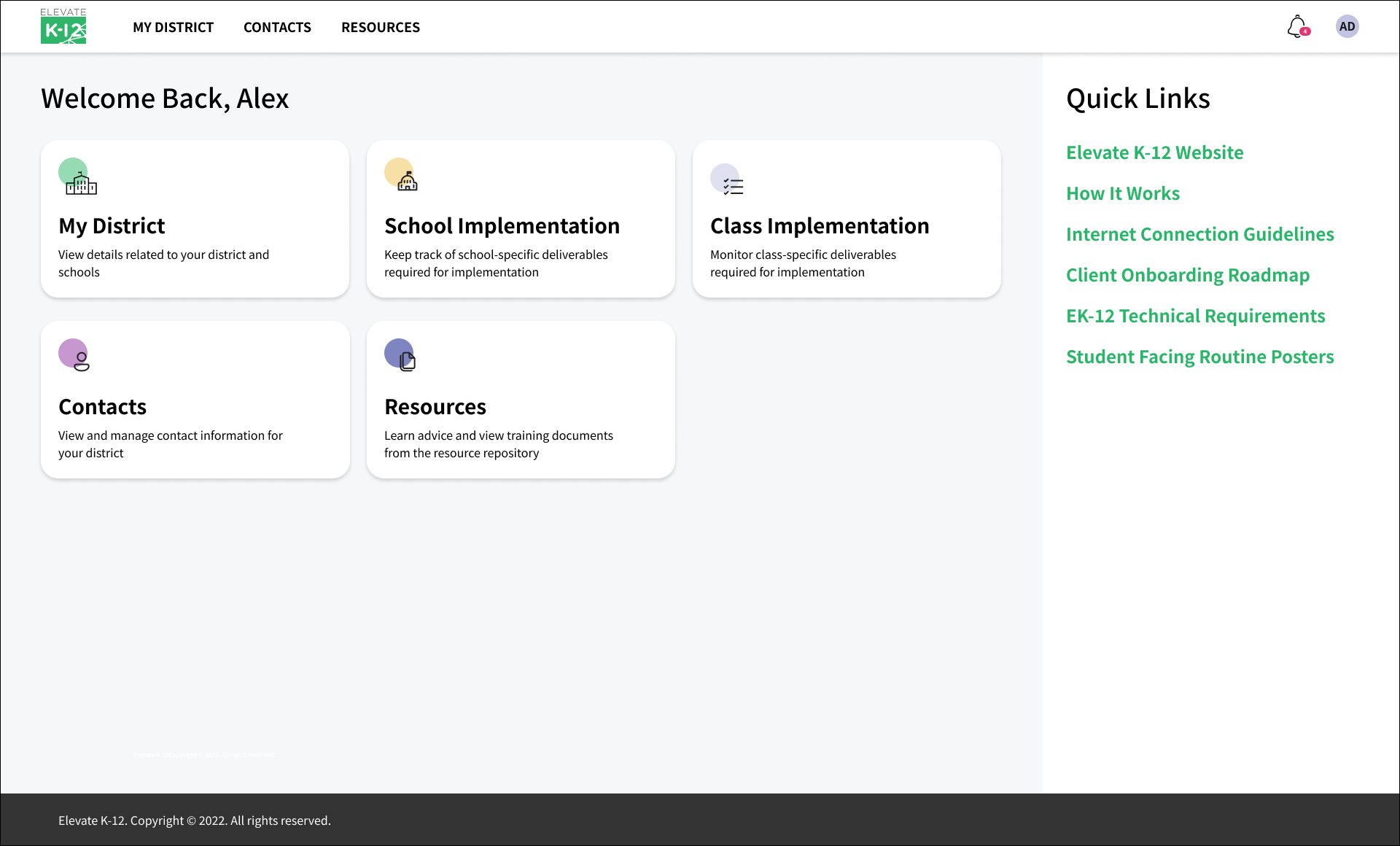Open the Resources card title
The height and width of the screenshot is (846, 1400).
(x=435, y=407)
